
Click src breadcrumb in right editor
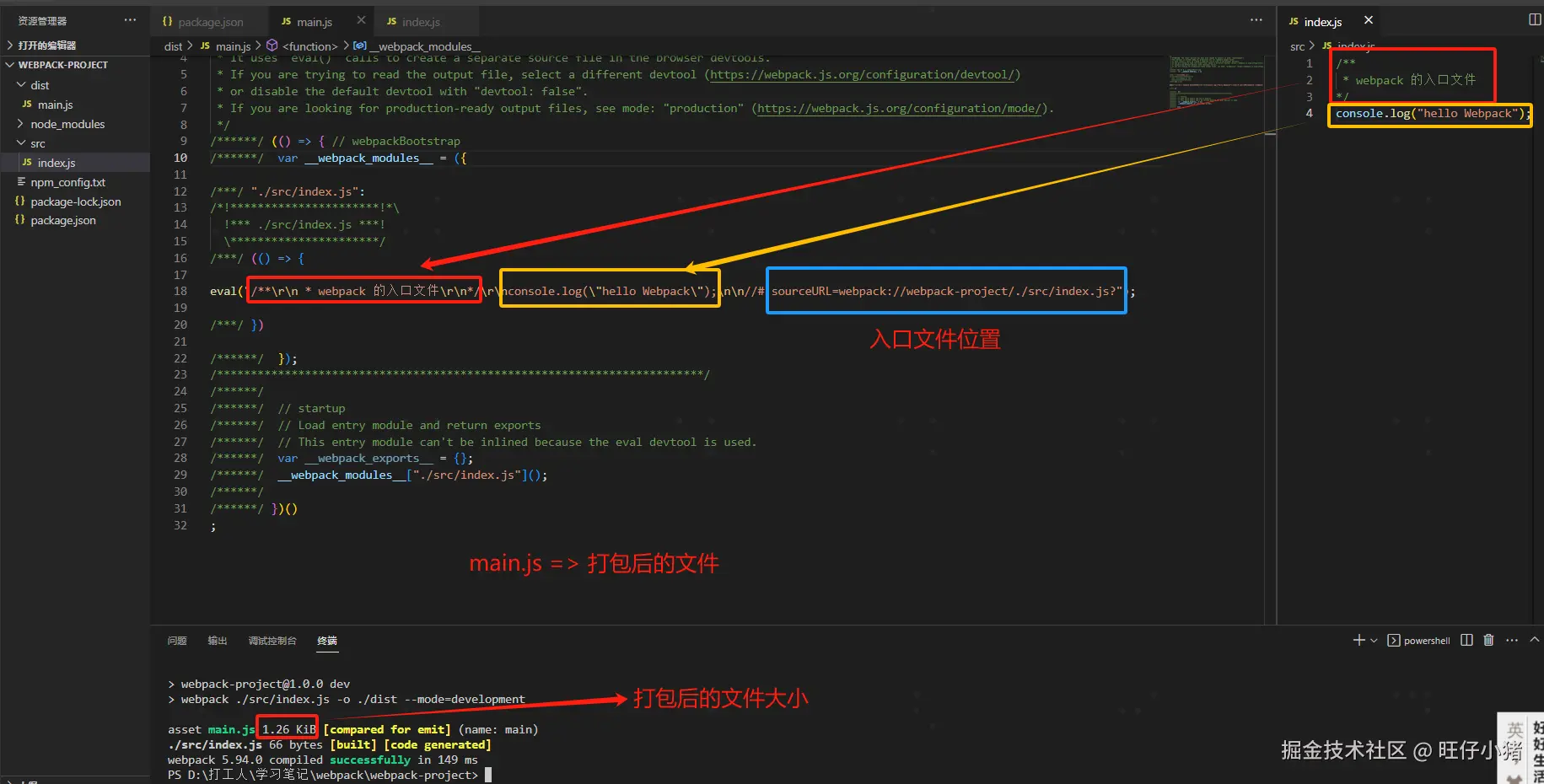(x=1297, y=46)
